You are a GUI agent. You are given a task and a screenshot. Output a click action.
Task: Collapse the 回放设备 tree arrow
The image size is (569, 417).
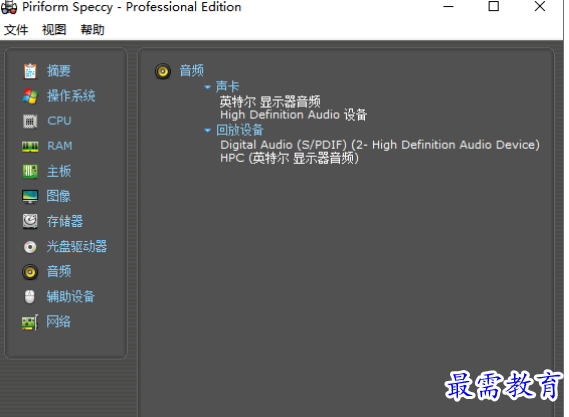click(x=208, y=130)
